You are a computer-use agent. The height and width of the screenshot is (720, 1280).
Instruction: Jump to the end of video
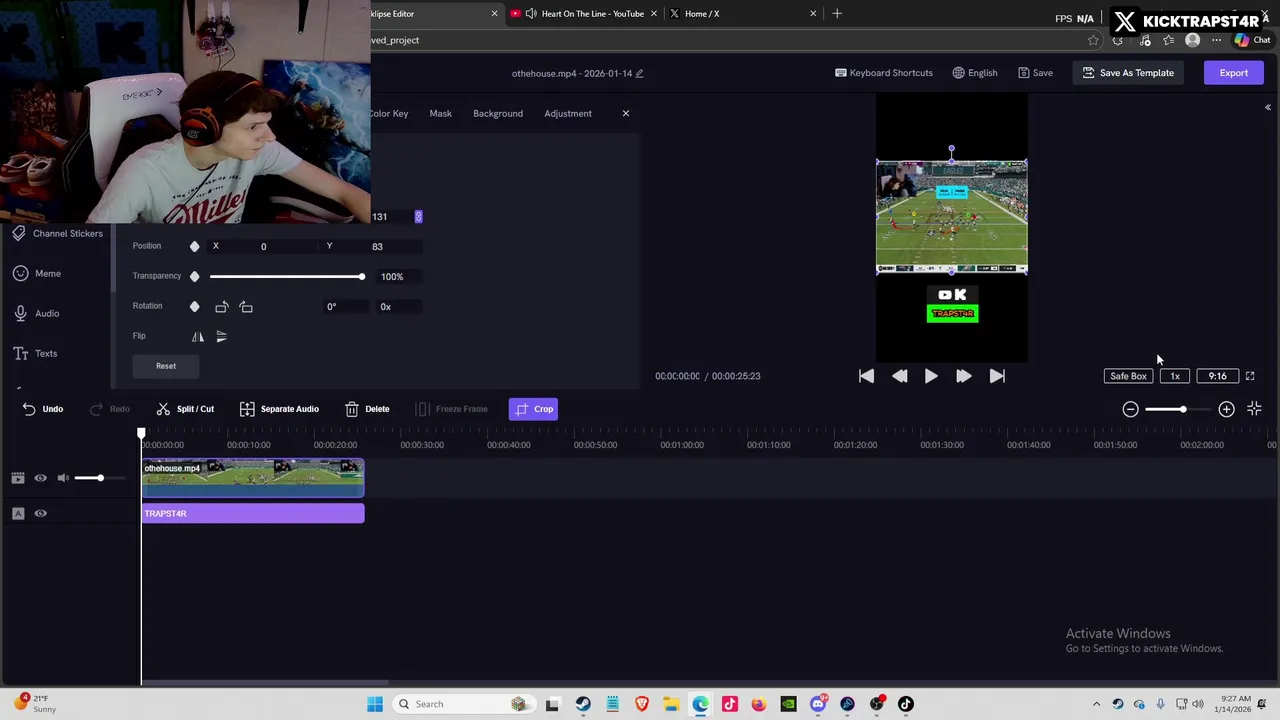(x=997, y=376)
